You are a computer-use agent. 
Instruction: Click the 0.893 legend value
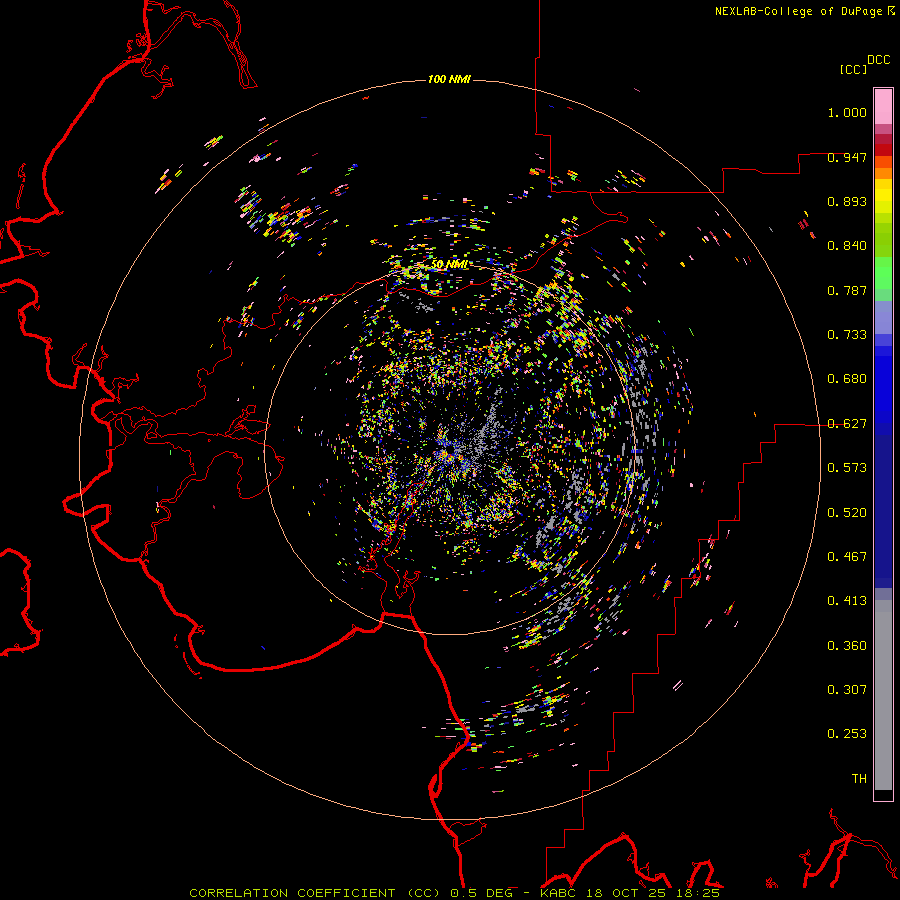[847, 201]
